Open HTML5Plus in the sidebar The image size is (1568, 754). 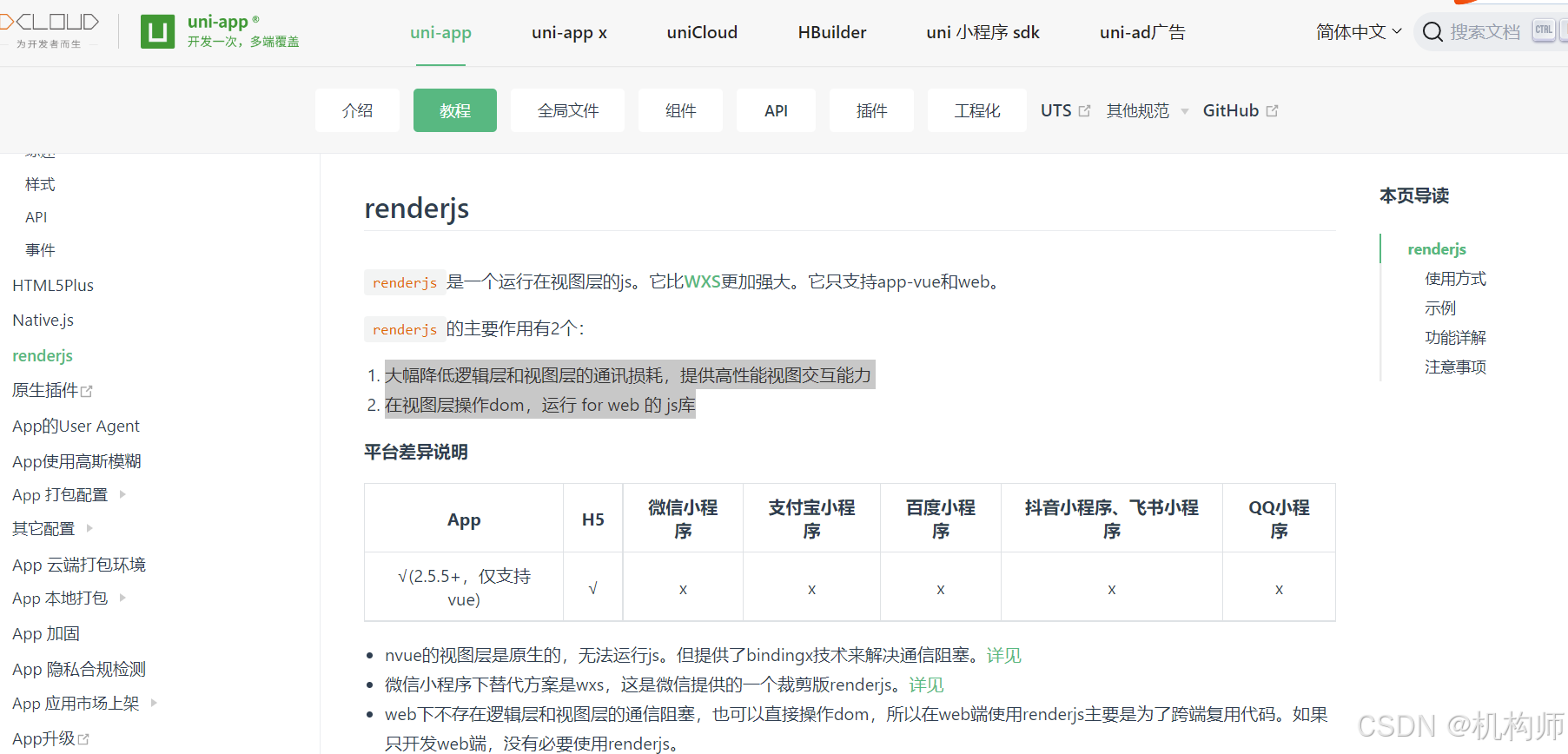click(53, 285)
